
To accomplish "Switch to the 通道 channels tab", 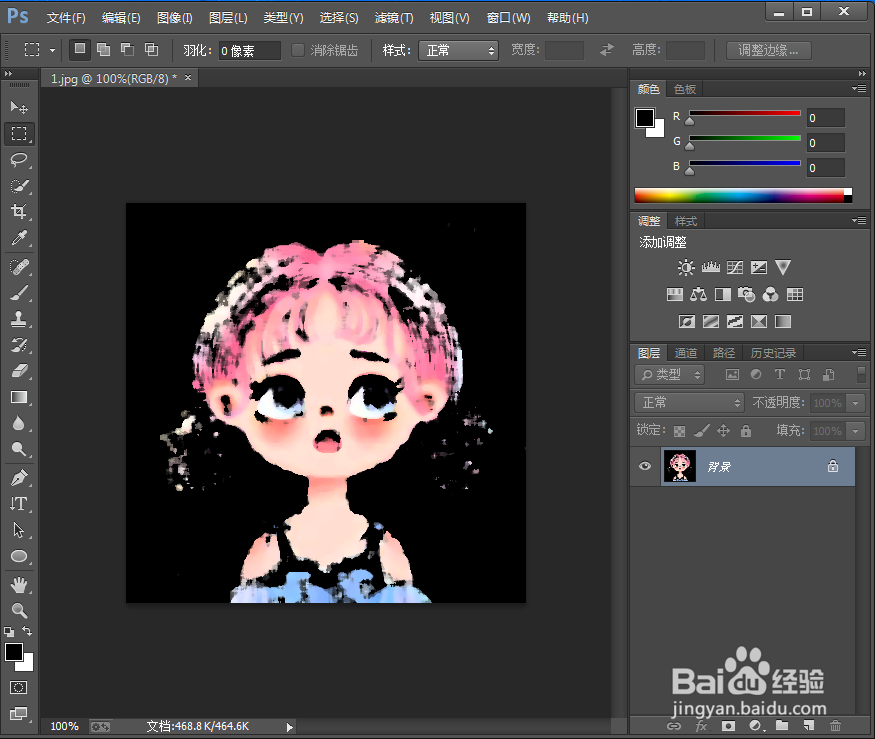I will pyautogui.click(x=685, y=353).
